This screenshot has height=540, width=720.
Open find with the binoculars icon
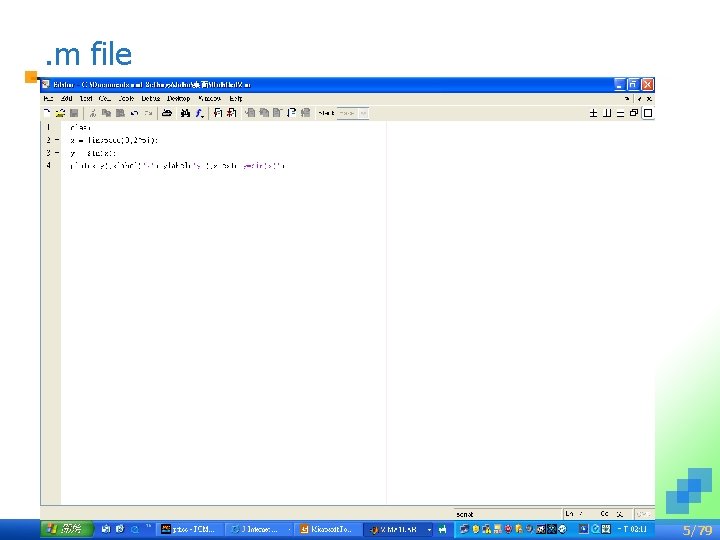tap(185, 113)
